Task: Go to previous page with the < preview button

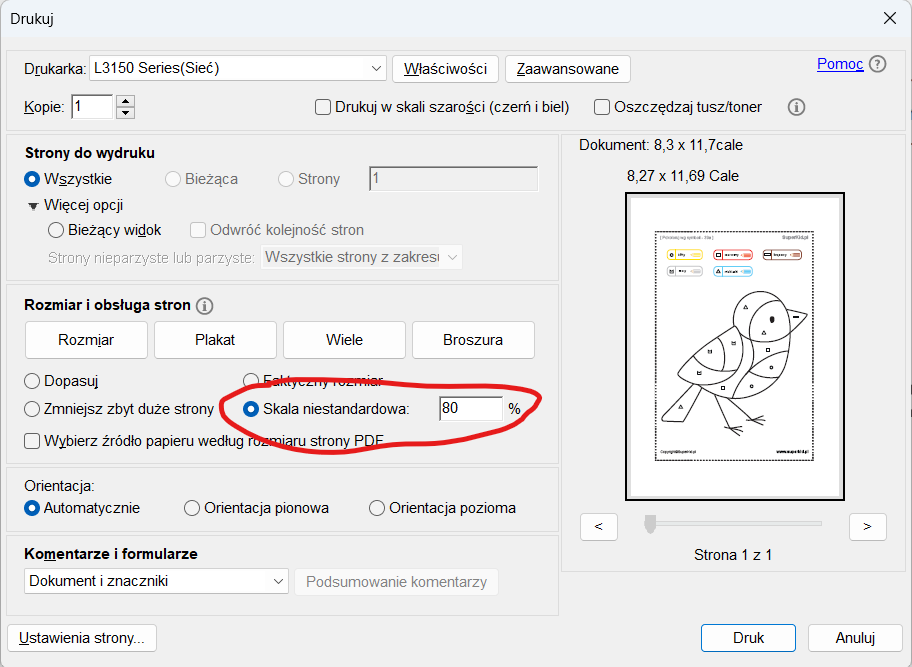Action: (x=598, y=526)
